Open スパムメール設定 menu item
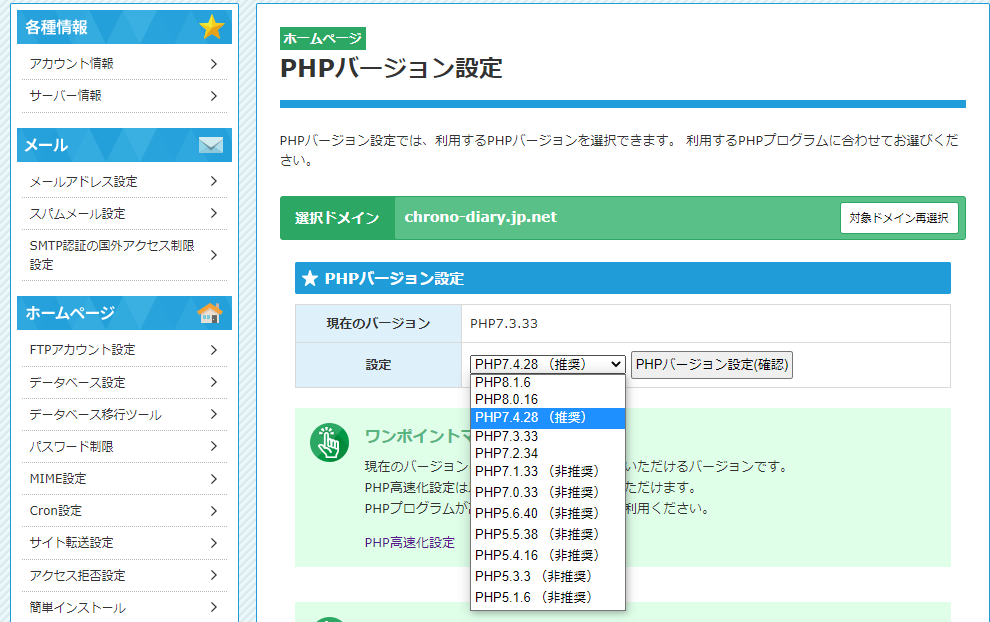 pyautogui.click(x=124, y=213)
